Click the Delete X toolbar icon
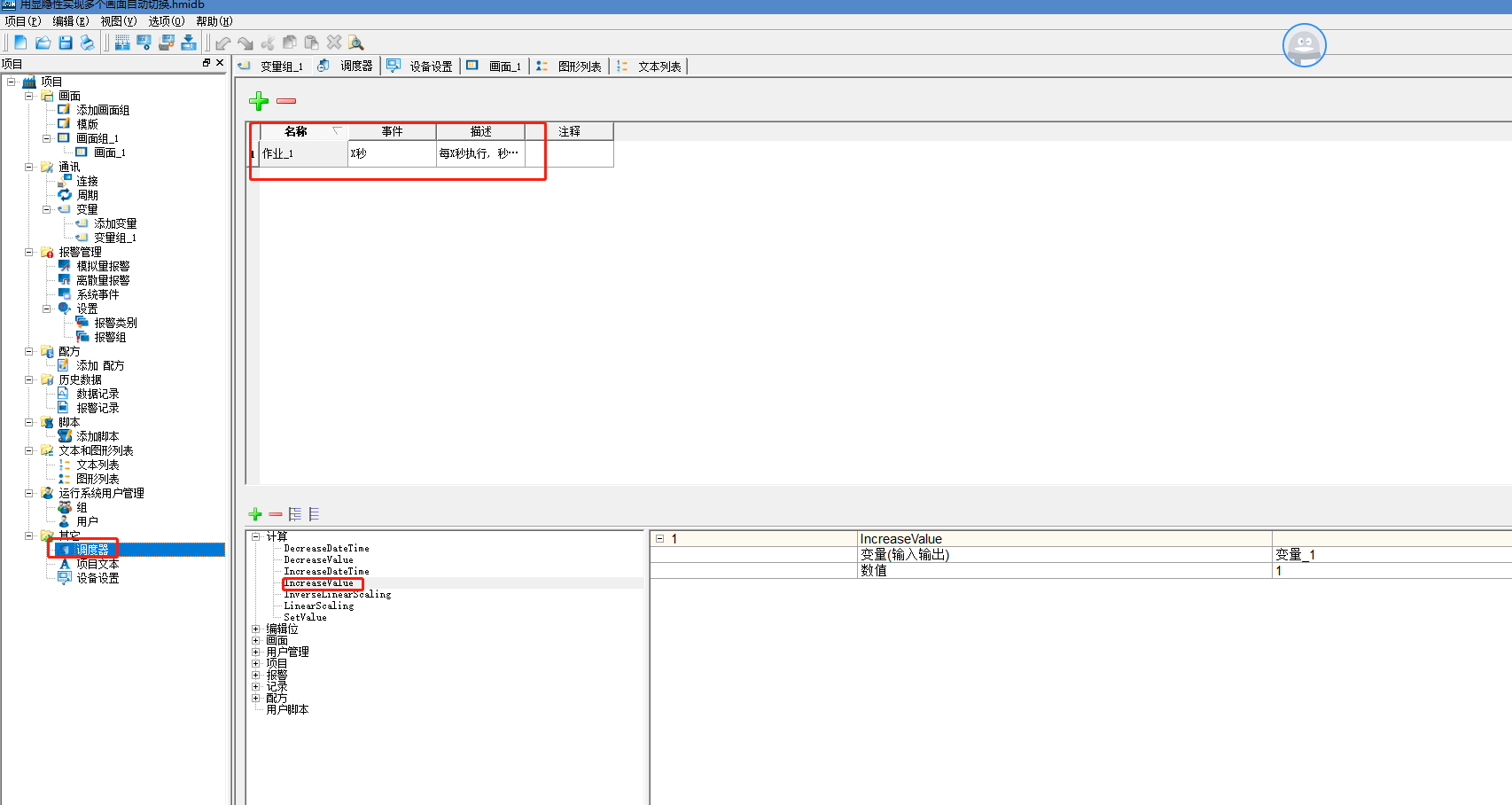Screen dimensions: 1512x805 (x=334, y=43)
